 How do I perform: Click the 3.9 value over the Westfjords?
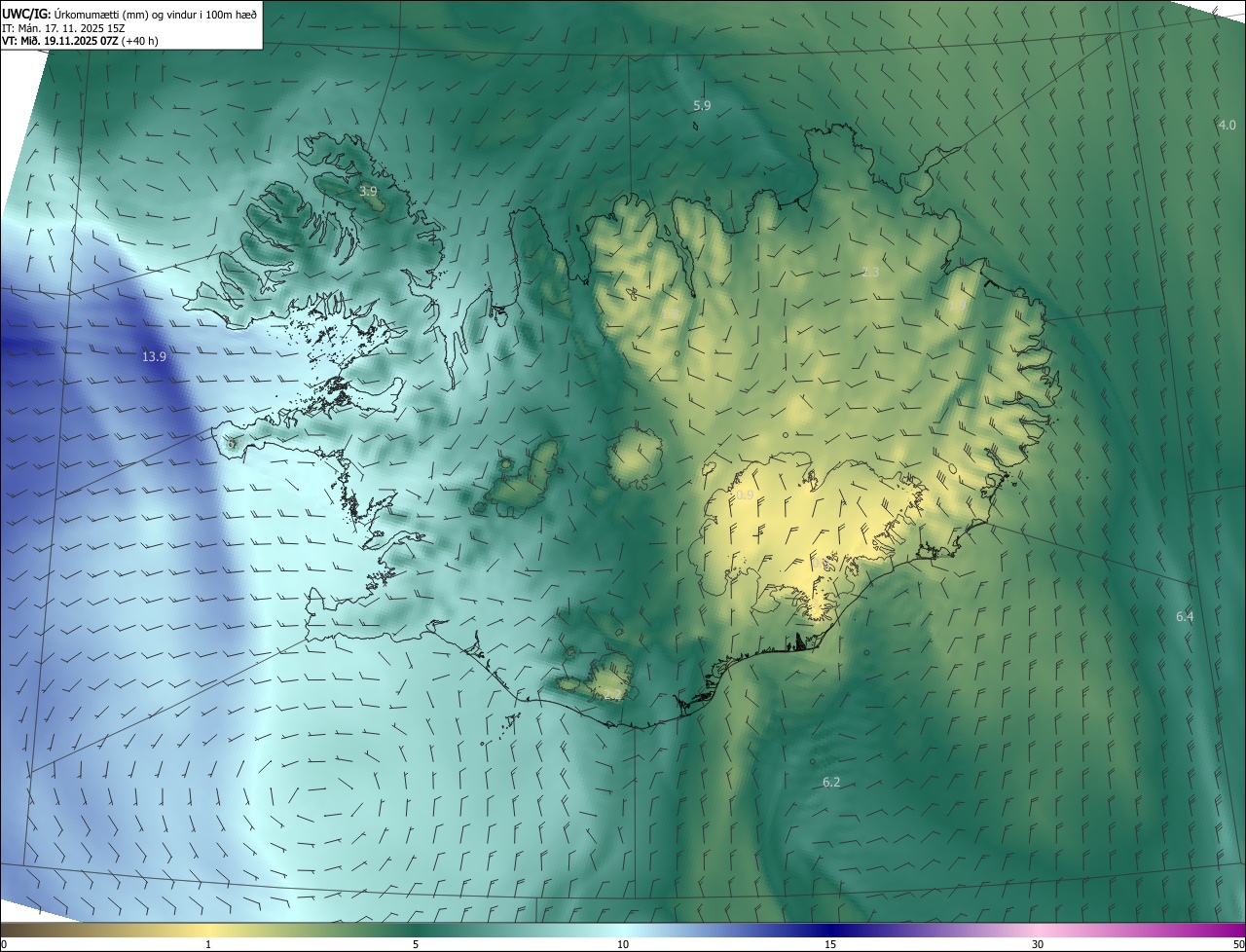tap(368, 192)
